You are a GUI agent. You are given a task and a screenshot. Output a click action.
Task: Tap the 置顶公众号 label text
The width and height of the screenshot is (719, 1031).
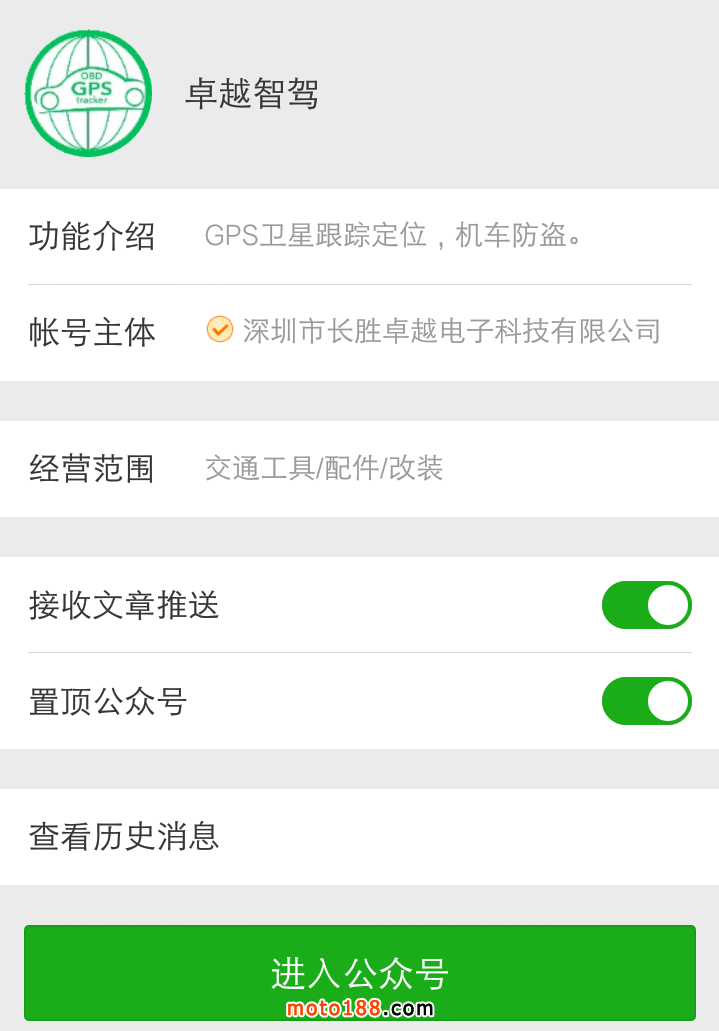pyautogui.click(x=108, y=702)
